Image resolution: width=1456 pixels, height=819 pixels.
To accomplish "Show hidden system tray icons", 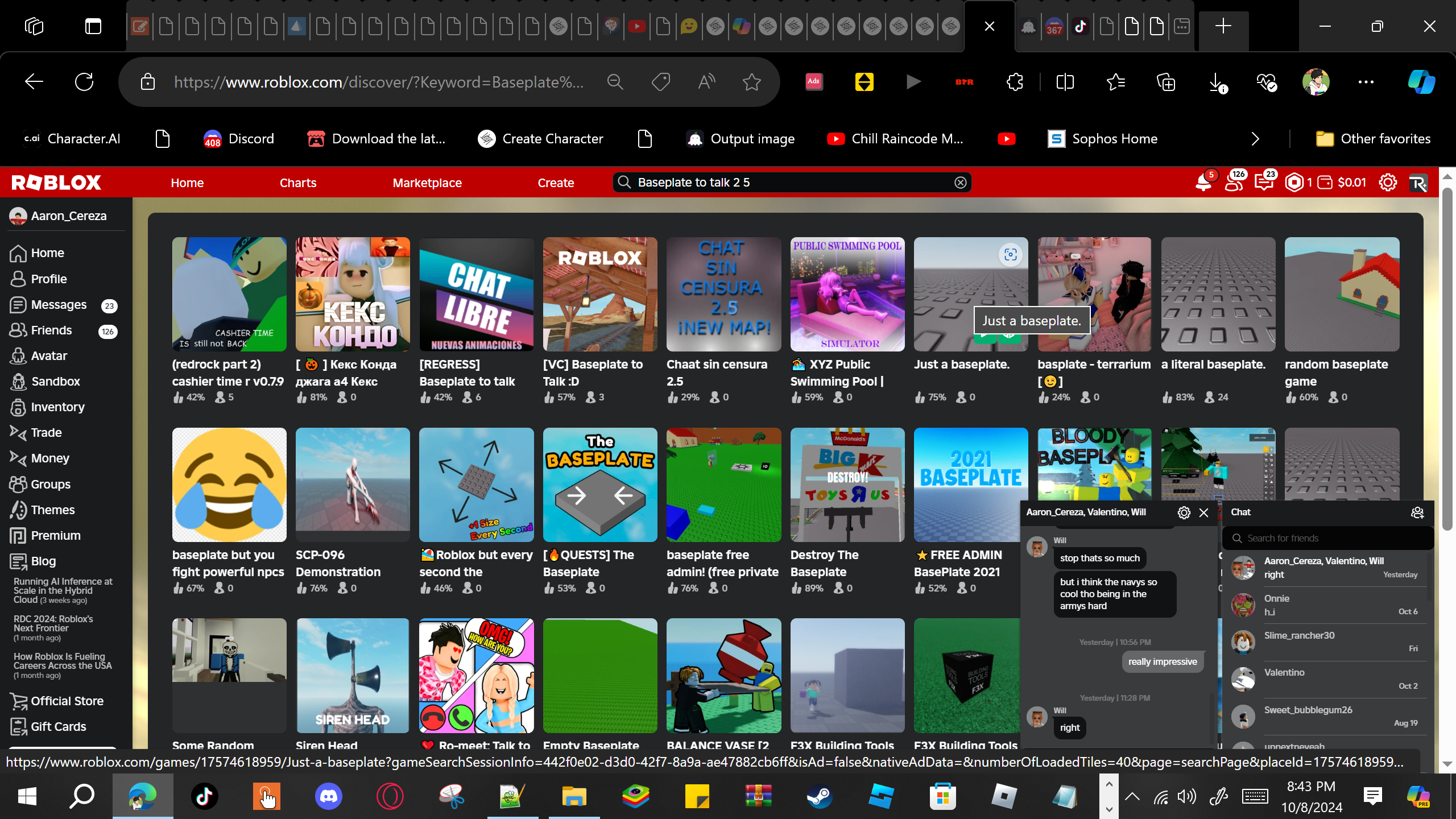I will [x=1132, y=796].
